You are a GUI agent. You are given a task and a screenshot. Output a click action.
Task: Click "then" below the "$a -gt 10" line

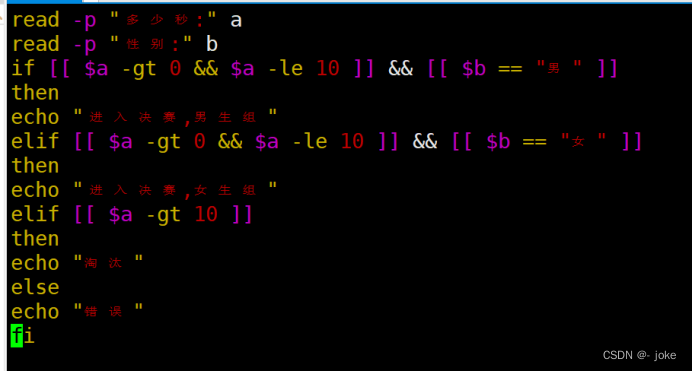point(35,239)
